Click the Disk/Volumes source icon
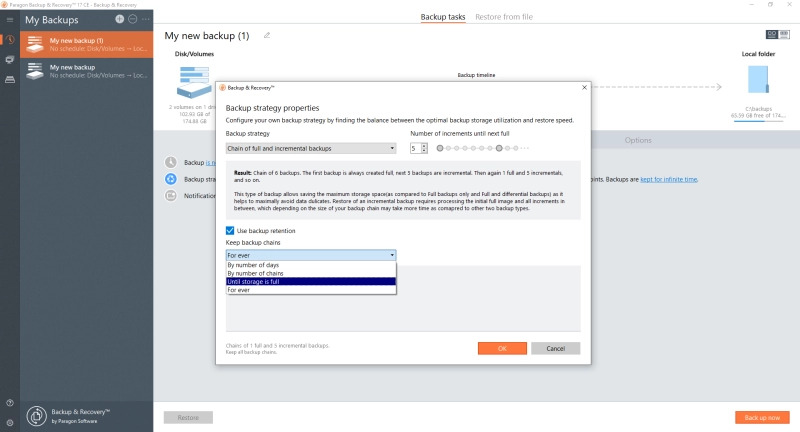 194,82
